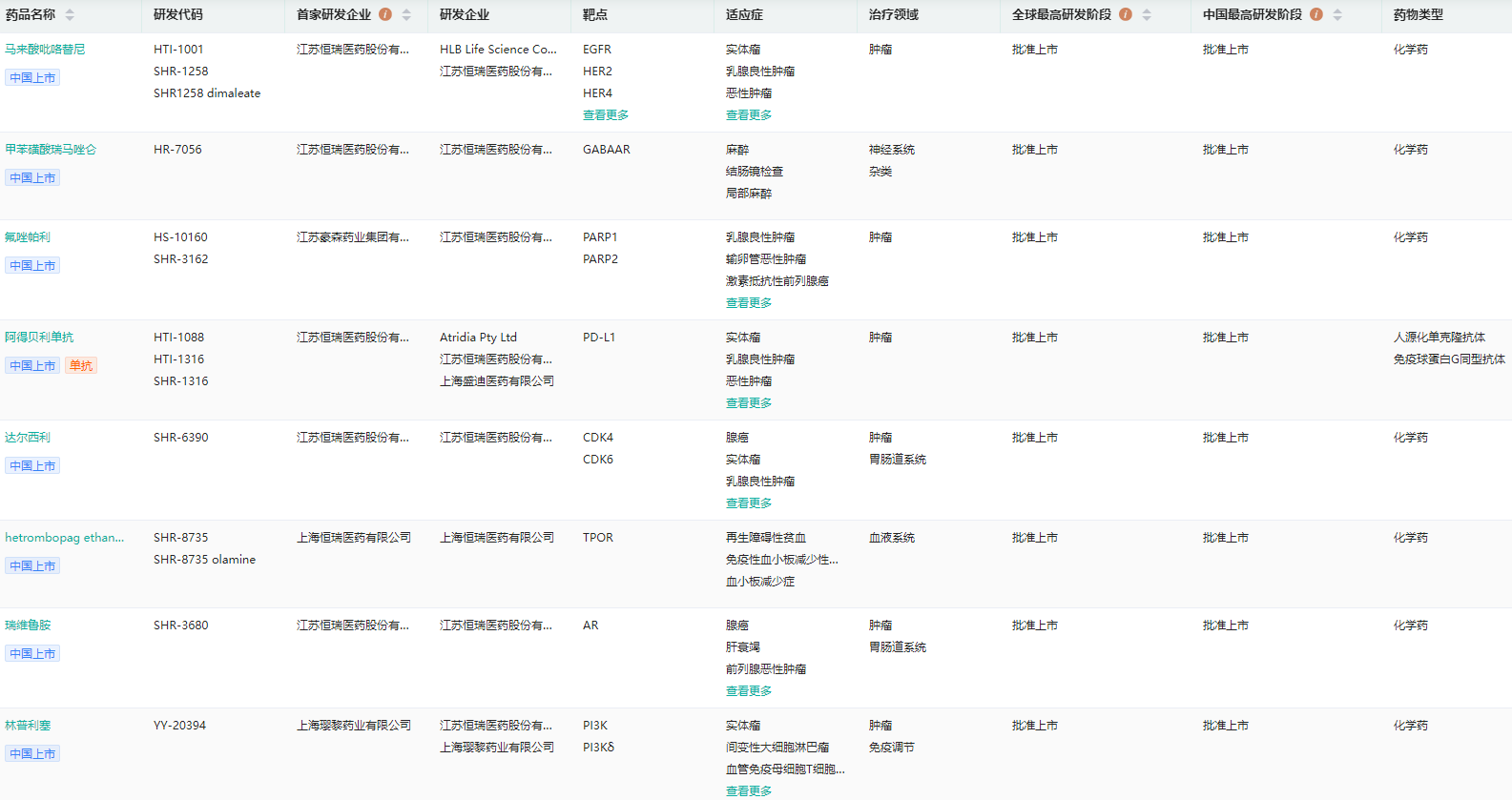Image resolution: width=1512 pixels, height=800 pixels.
Task: Click the 免疫调节 therapeutic area
Action: pos(892,748)
